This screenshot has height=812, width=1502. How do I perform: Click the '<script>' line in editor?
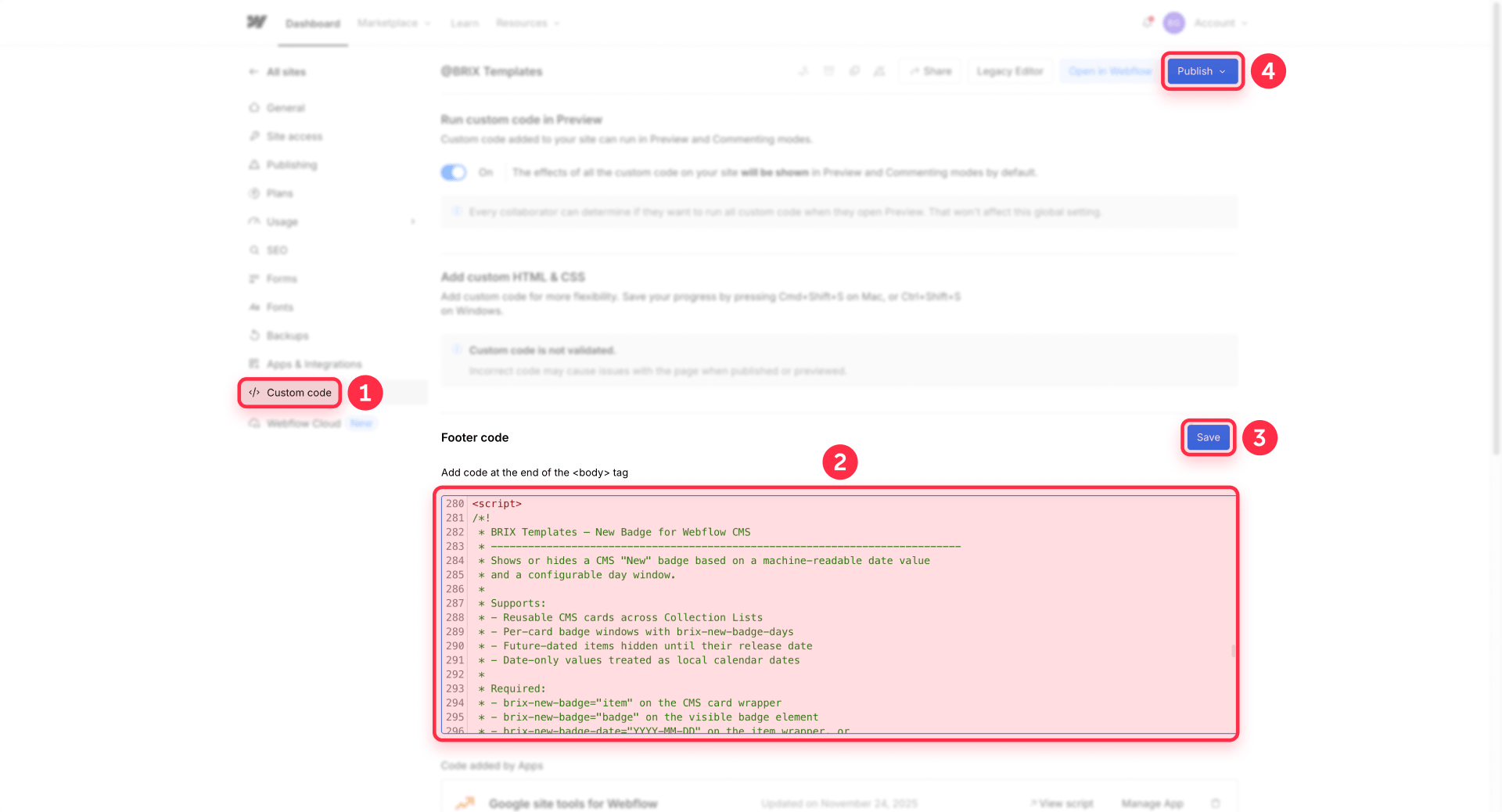point(497,504)
